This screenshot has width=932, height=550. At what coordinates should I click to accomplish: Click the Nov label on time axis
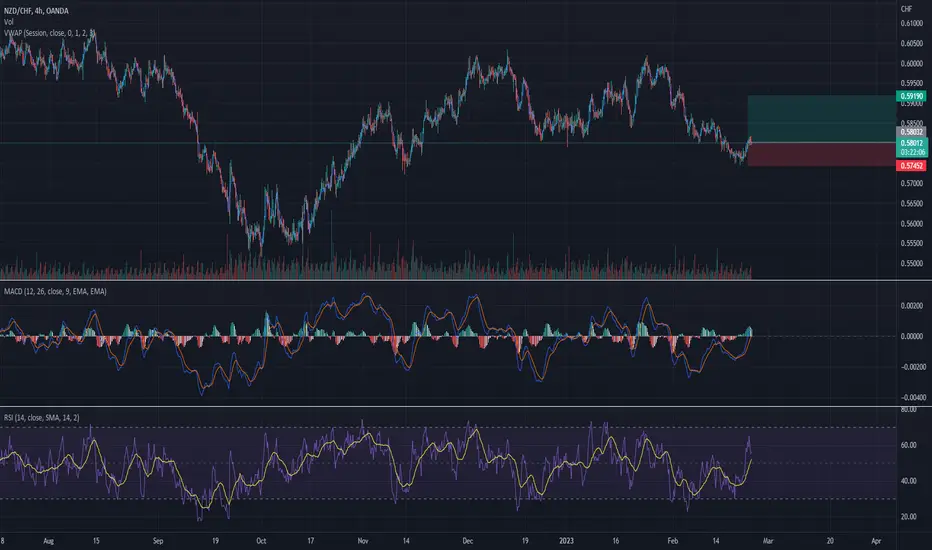(x=363, y=540)
